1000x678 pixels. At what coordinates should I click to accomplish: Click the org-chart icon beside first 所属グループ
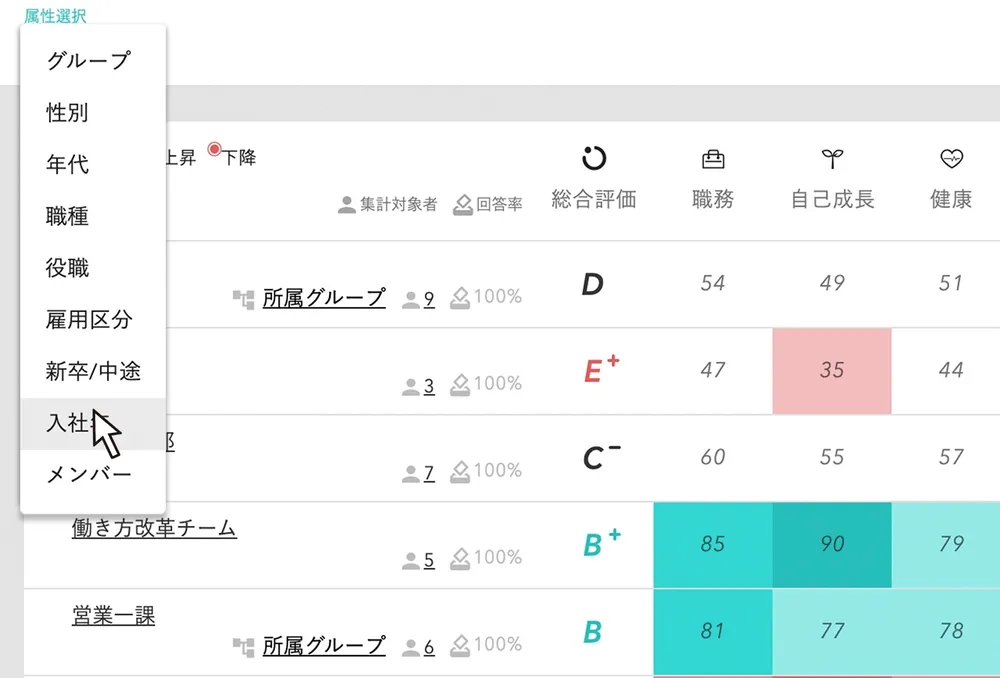click(x=244, y=298)
